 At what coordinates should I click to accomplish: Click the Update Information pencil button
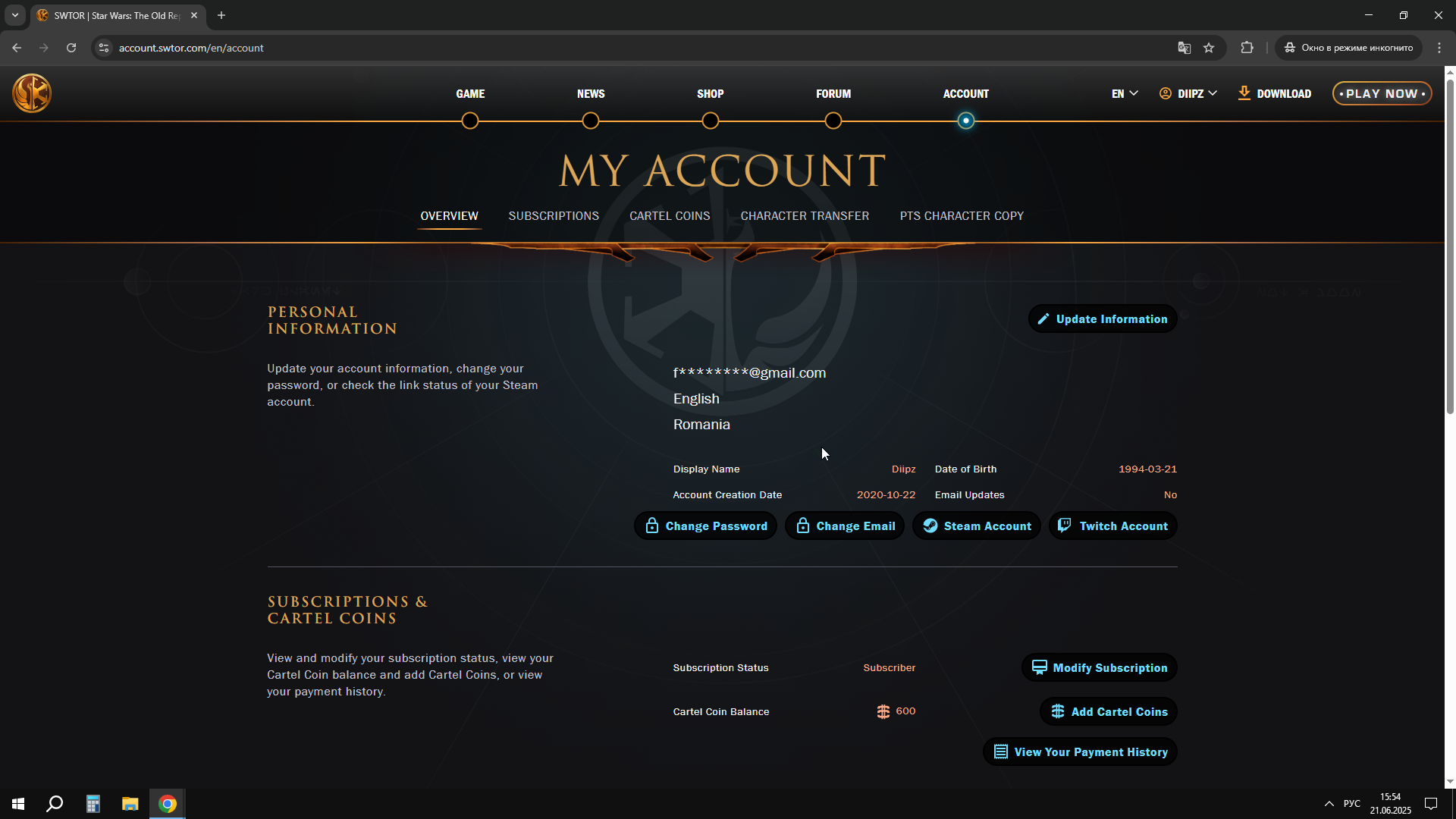click(x=1102, y=319)
